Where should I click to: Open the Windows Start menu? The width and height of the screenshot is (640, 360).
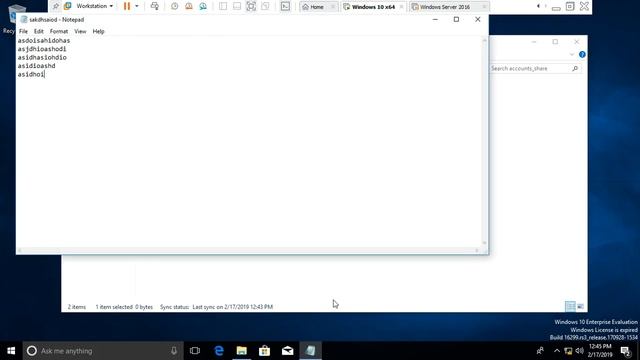pos(11,351)
